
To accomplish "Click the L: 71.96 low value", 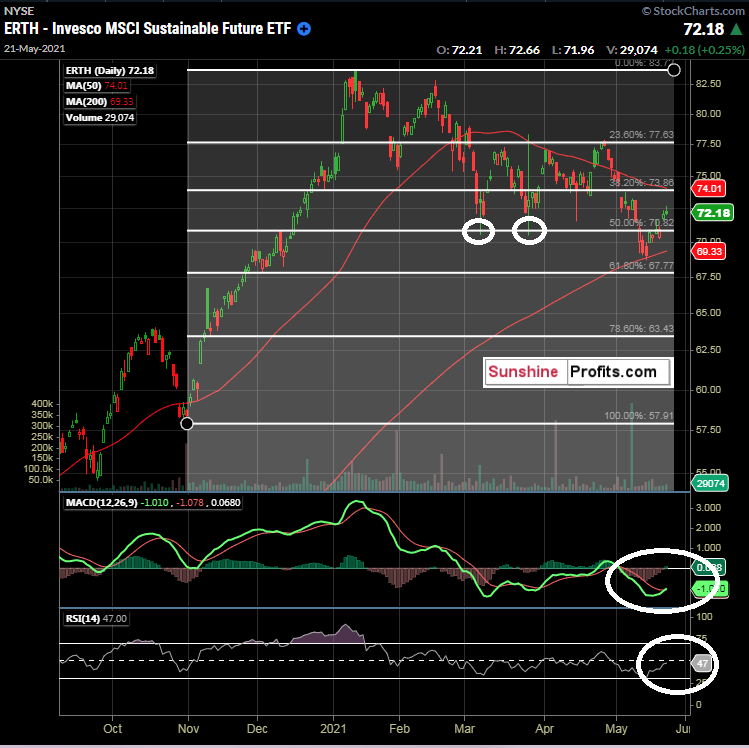I will point(573,50).
